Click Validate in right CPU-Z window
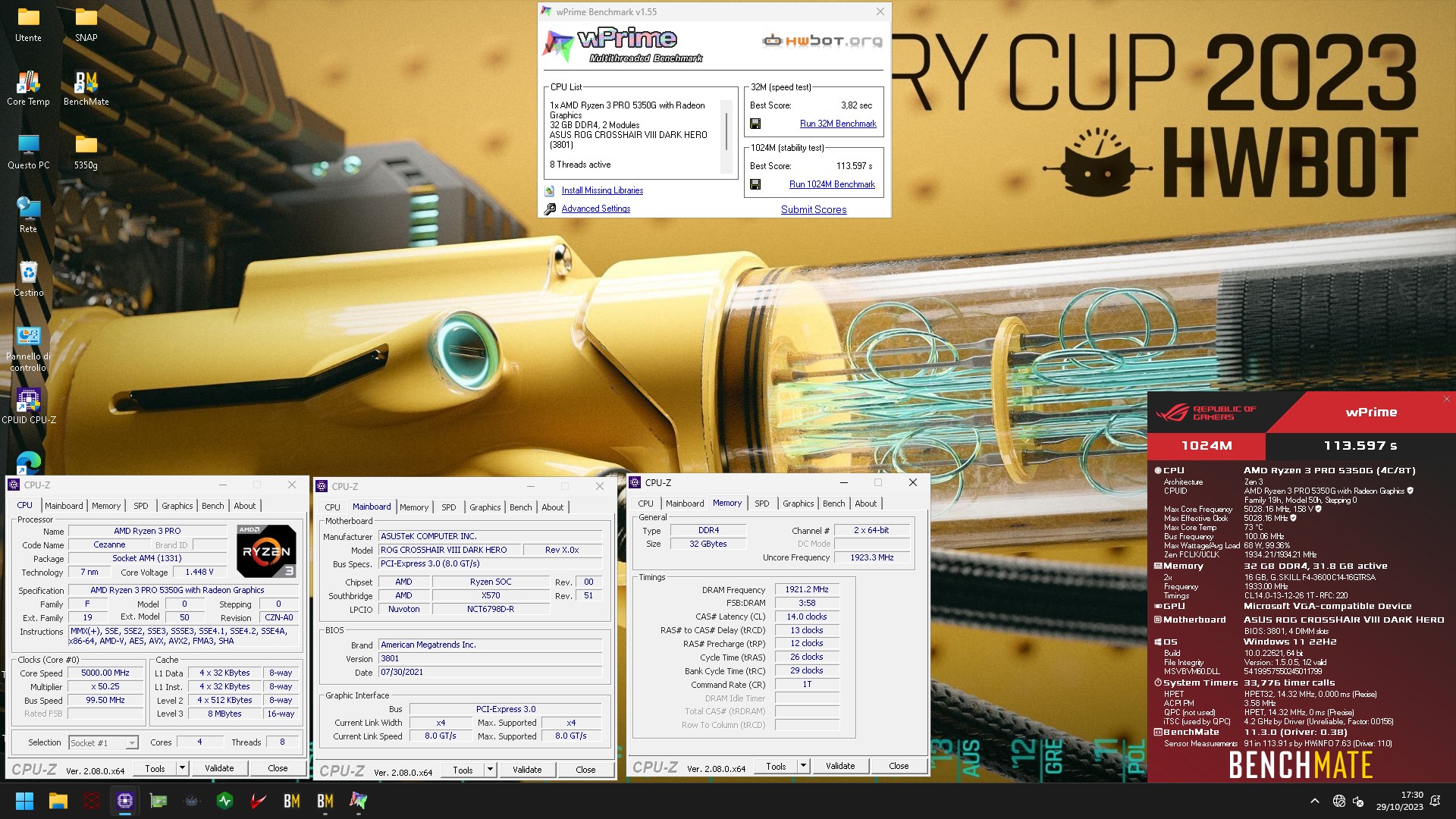This screenshot has width=1456, height=819. (x=840, y=766)
